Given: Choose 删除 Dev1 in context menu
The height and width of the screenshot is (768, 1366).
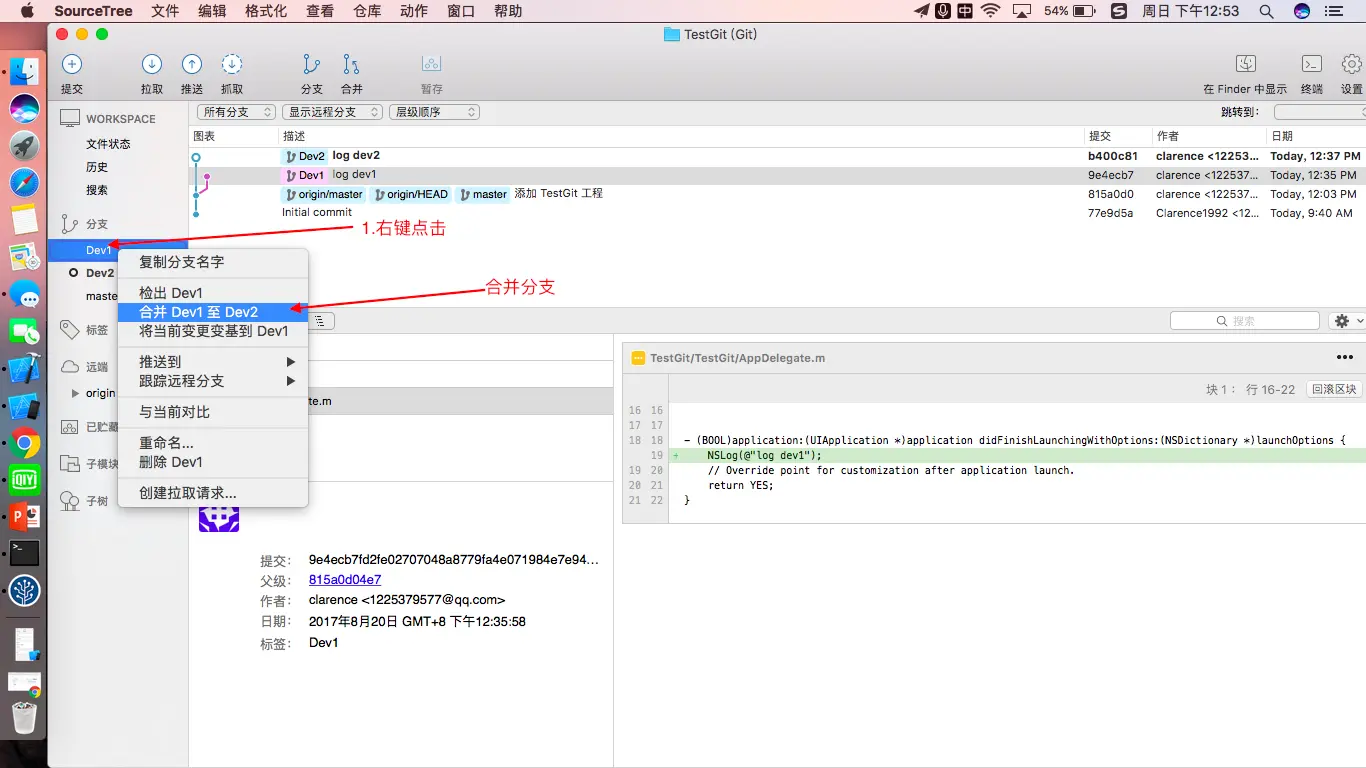Looking at the screenshot, I should (x=213, y=462).
